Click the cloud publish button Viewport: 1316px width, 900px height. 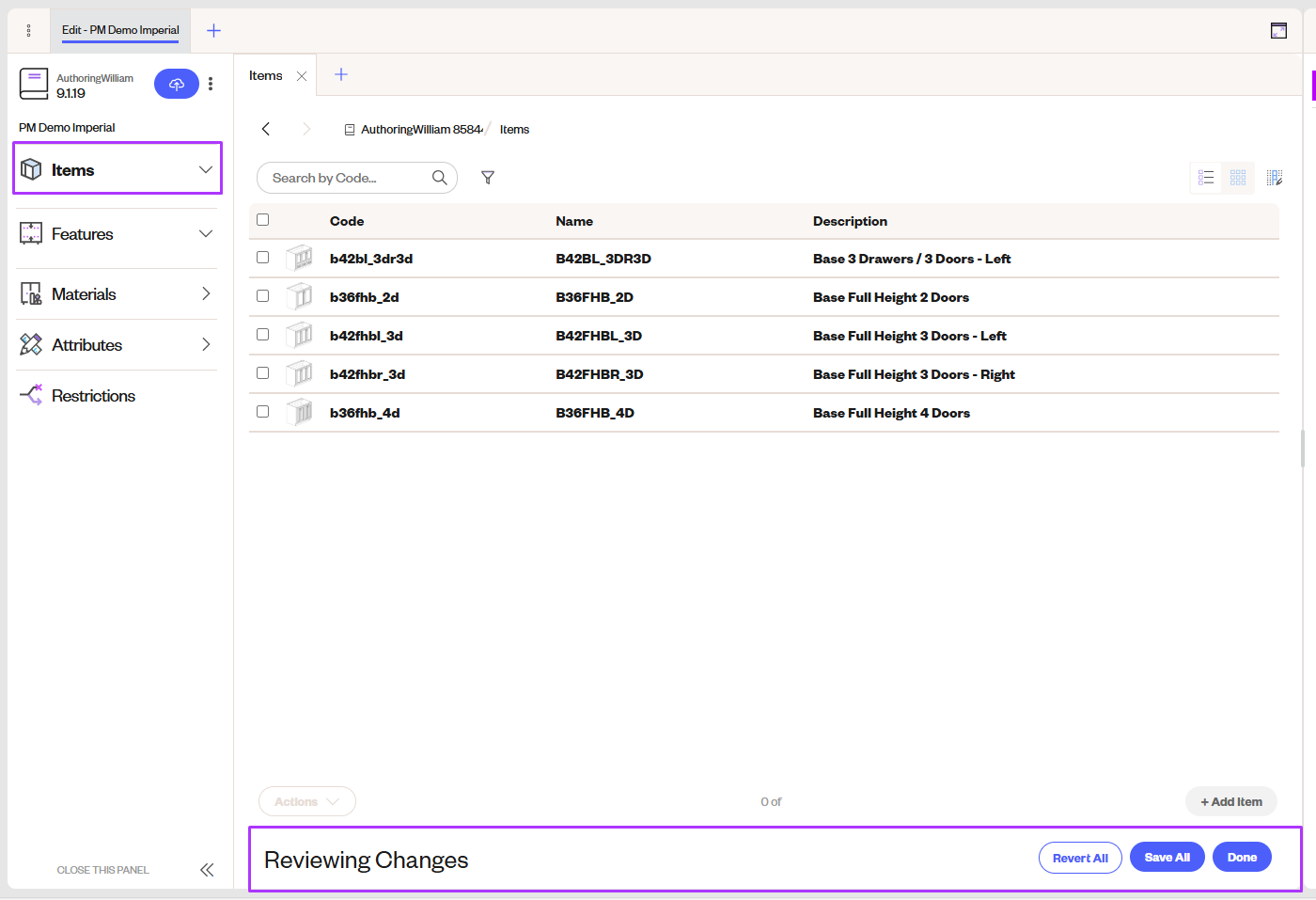[177, 84]
